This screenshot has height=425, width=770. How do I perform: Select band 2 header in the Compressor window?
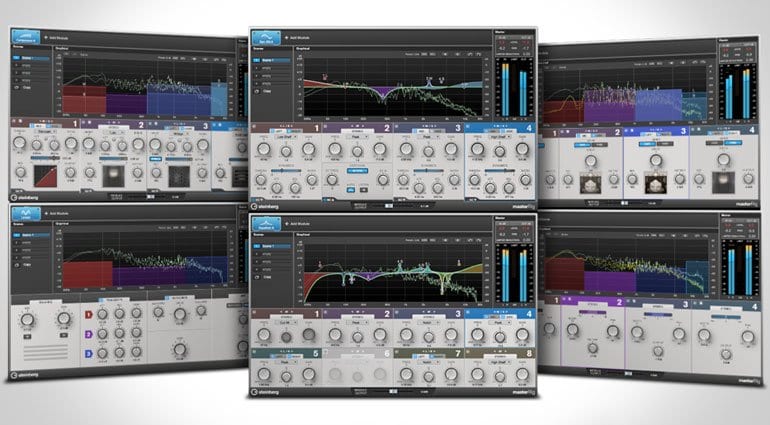[112, 124]
